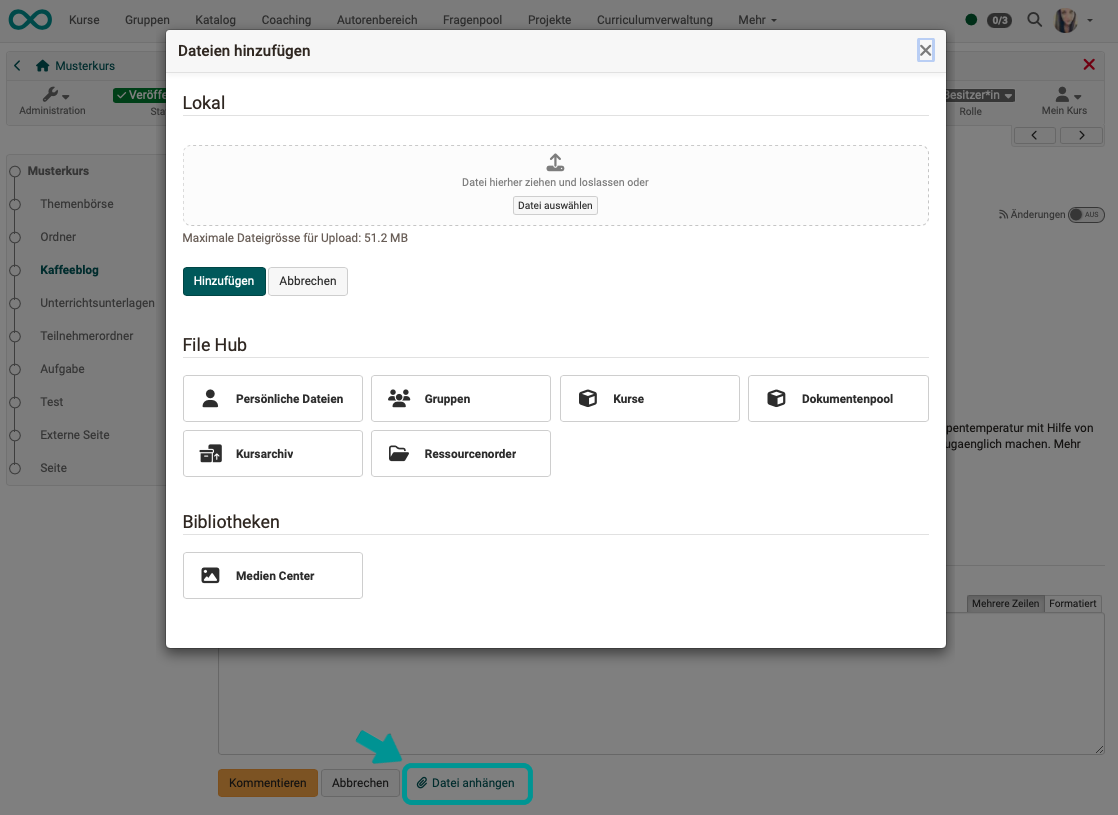Open Gruppen file source

pyautogui.click(x=460, y=399)
